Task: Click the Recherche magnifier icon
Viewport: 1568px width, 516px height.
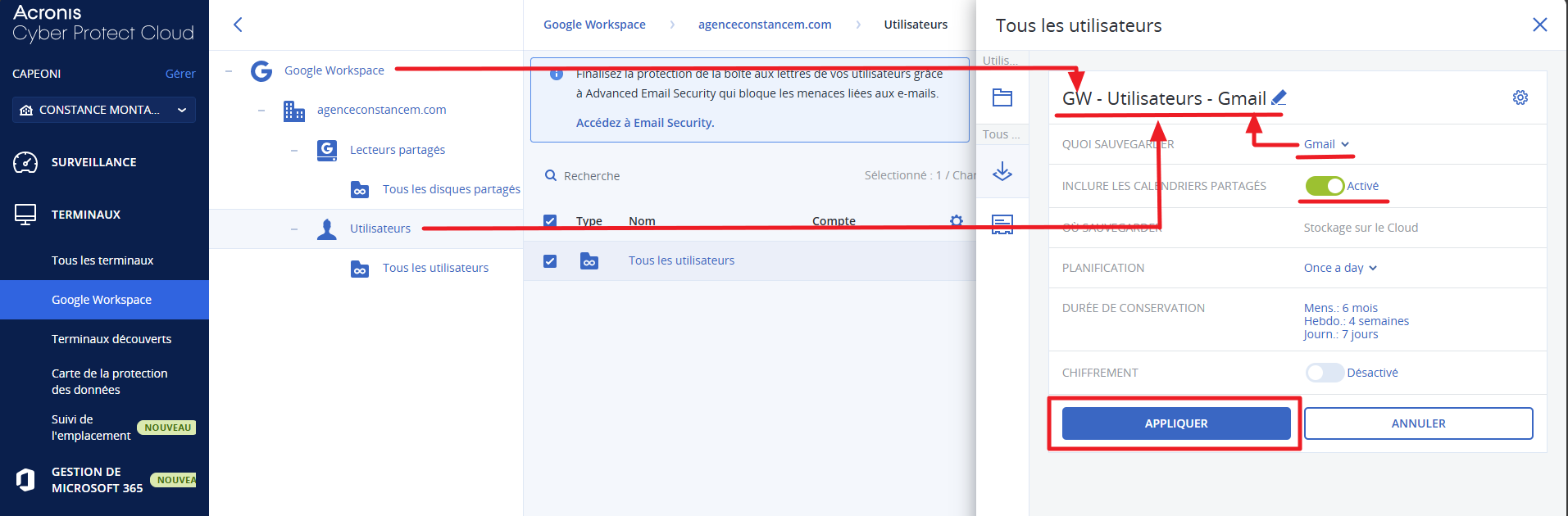Action: tap(551, 175)
